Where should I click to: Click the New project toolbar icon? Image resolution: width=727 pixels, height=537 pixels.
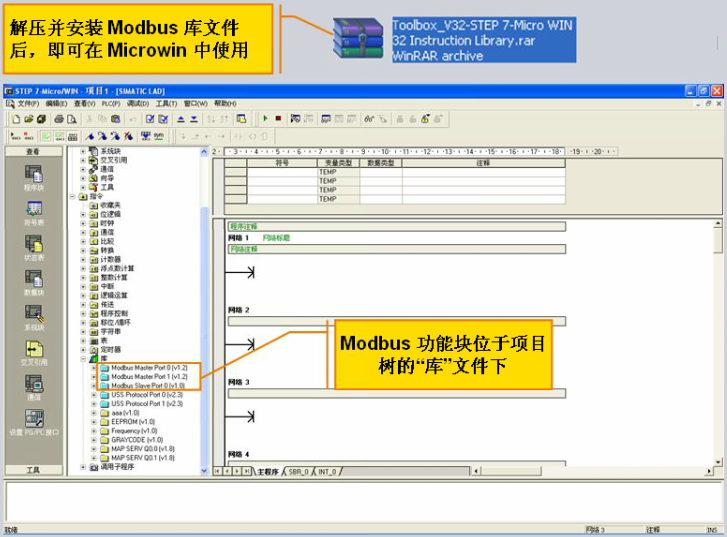(16, 119)
